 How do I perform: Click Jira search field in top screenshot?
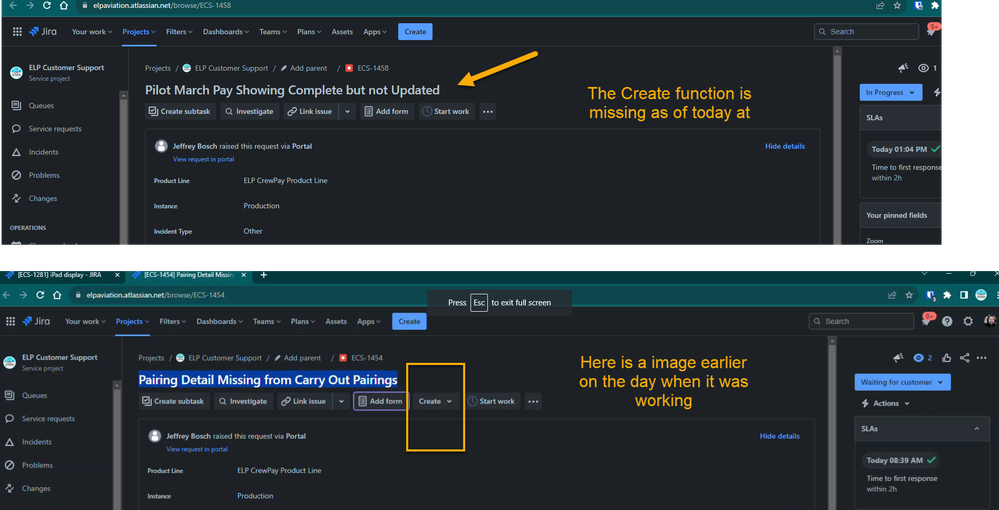coord(866,32)
